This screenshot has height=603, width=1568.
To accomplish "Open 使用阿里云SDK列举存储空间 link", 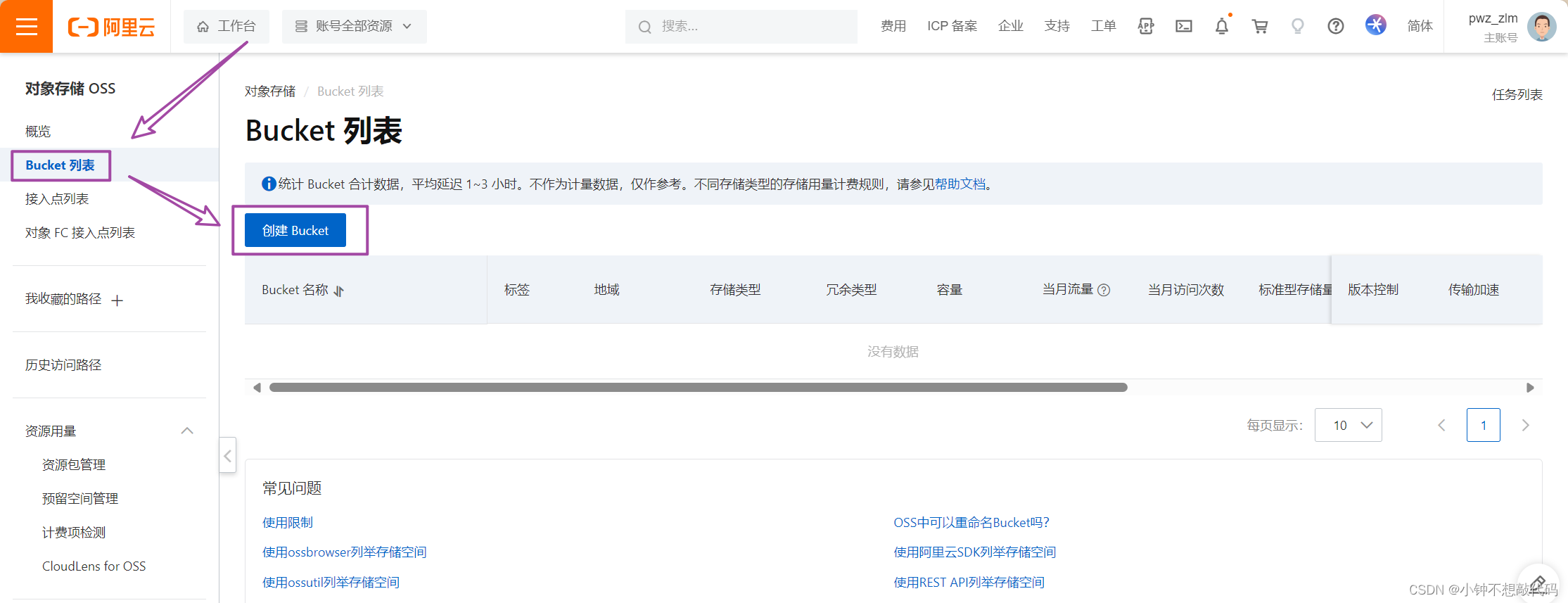I will click(975, 552).
